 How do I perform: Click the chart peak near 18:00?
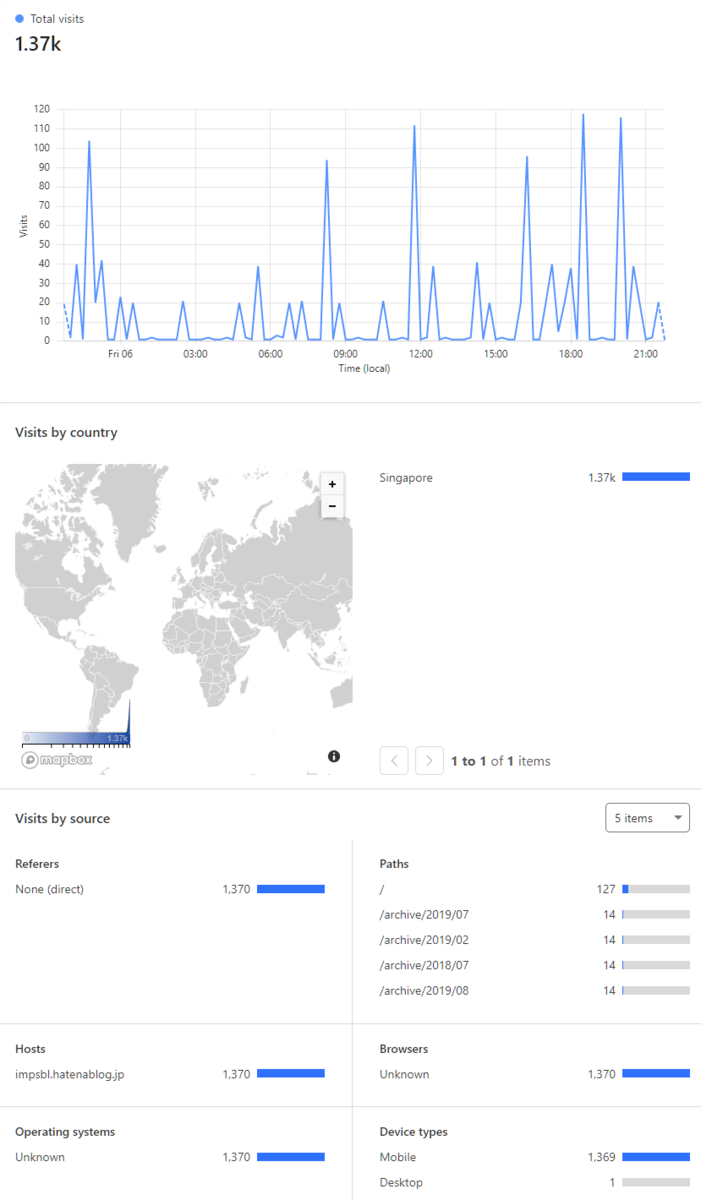click(x=583, y=114)
